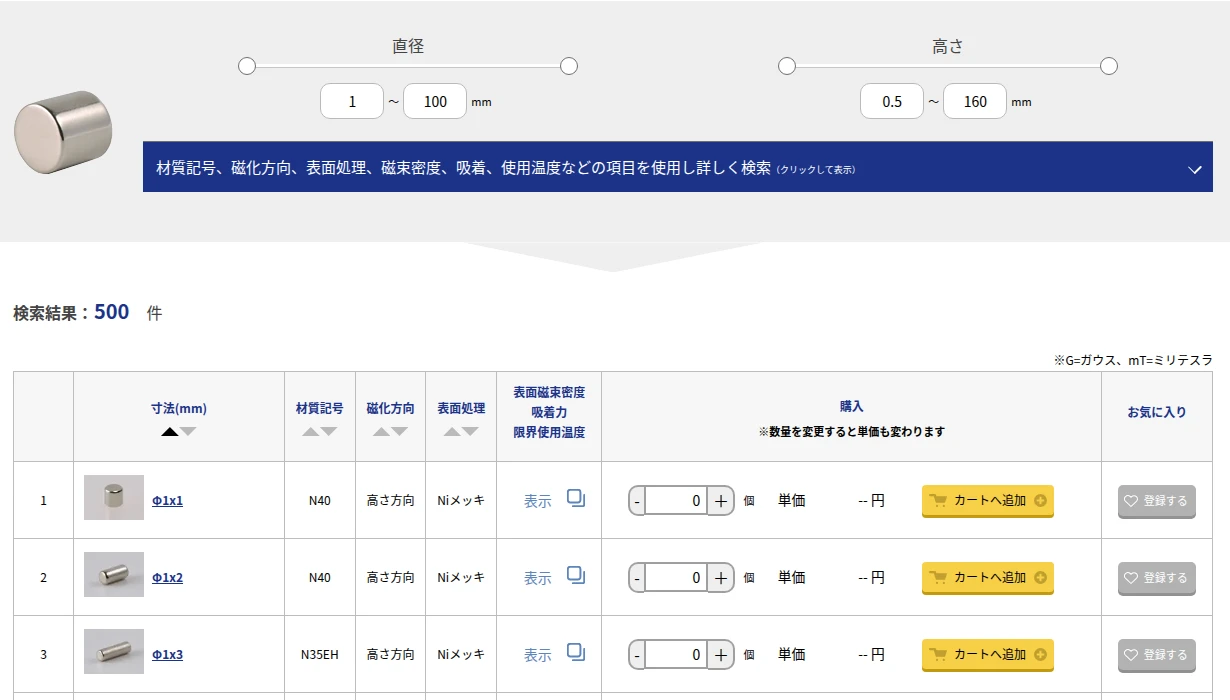Sort 磁化方向 column descending
This screenshot has height=700, width=1230.
click(x=400, y=432)
